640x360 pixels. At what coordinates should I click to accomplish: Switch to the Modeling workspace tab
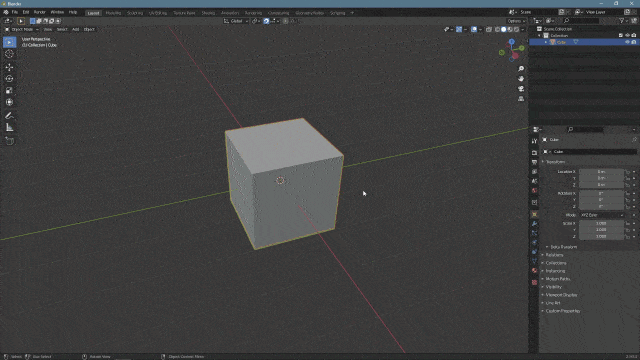coord(113,13)
